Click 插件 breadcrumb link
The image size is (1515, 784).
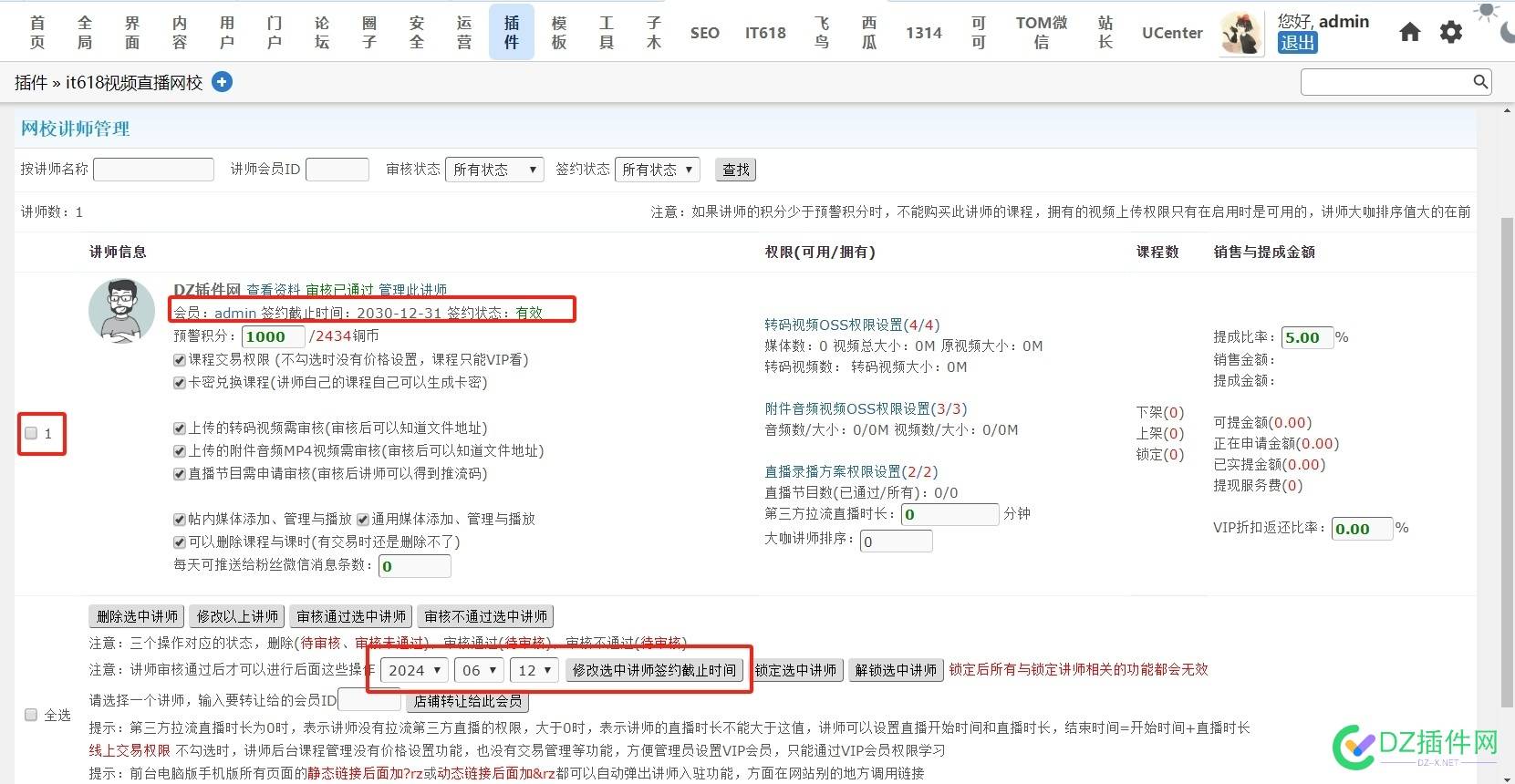[x=31, y=83]
